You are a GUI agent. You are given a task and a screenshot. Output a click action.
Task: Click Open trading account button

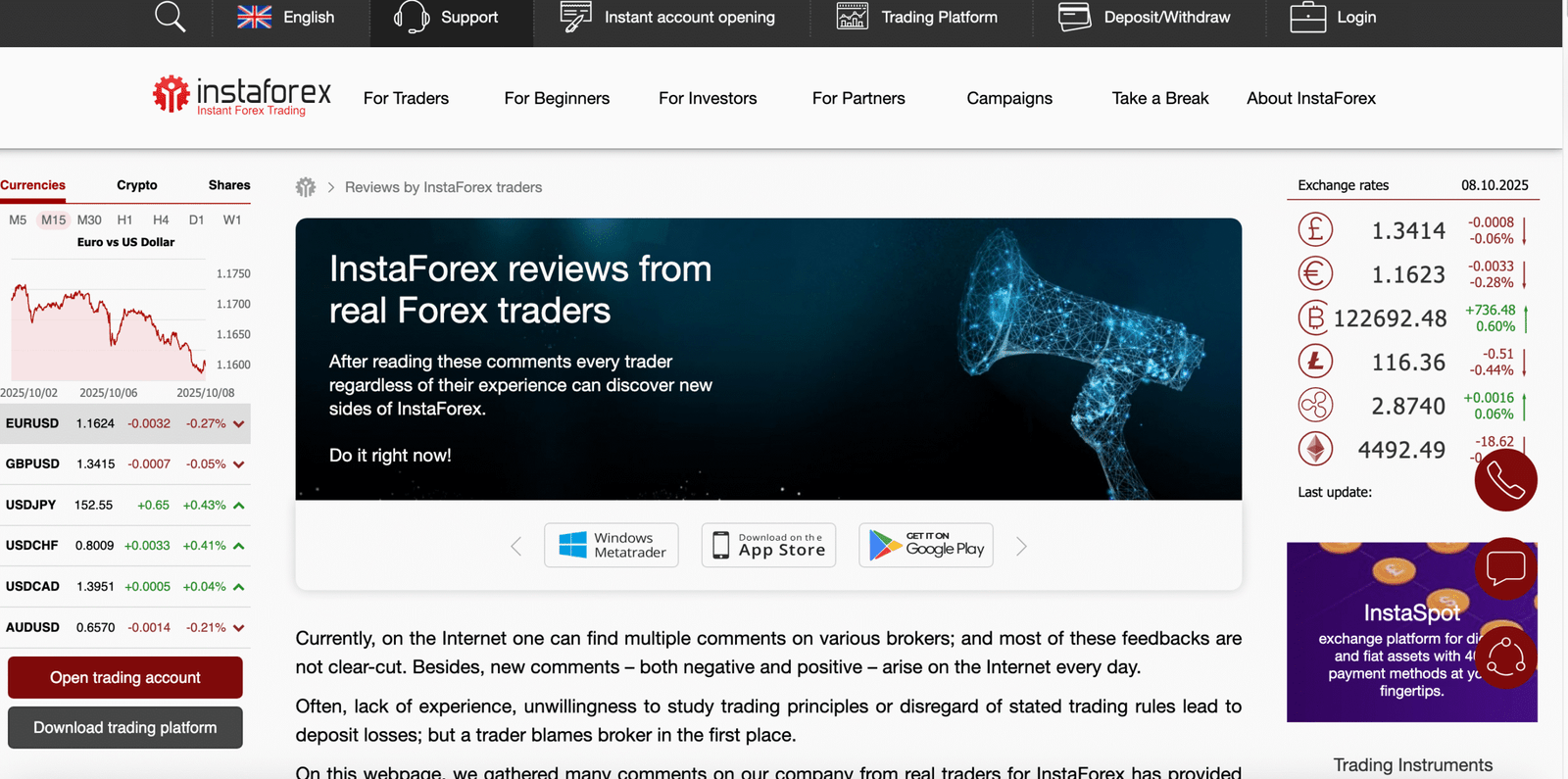click(125, 677)
